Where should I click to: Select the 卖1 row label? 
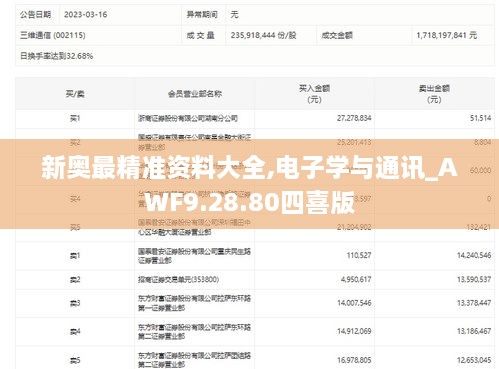75,256
